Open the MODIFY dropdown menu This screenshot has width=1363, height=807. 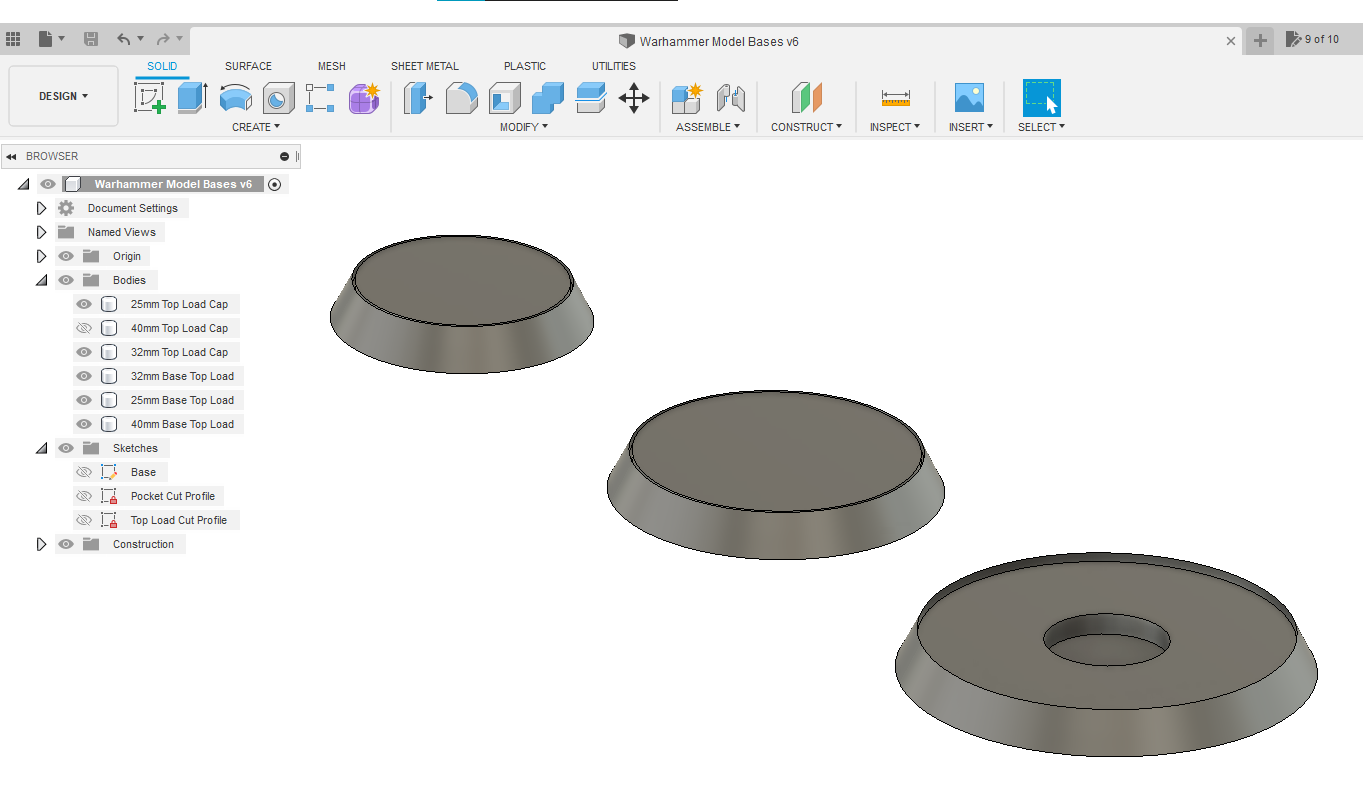524,127
